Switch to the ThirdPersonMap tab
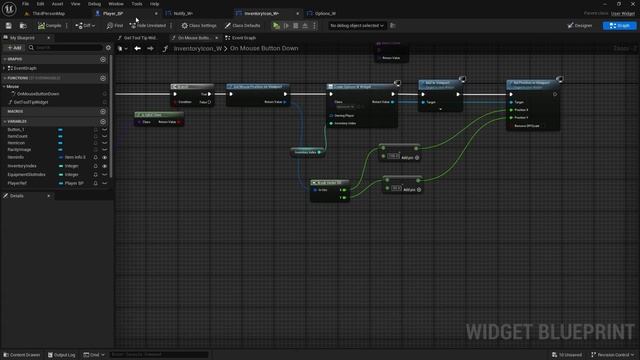Image resolution: width=640 pixels, height=360 pixels. point(49,13)
